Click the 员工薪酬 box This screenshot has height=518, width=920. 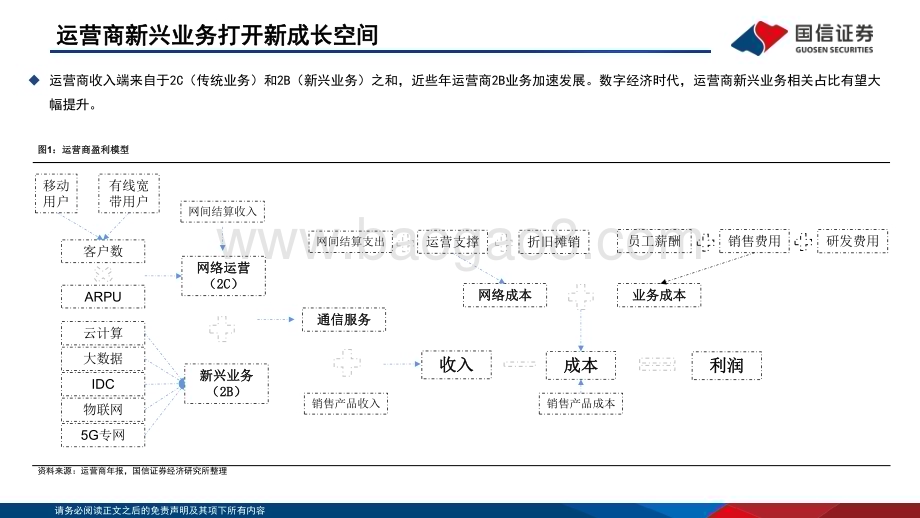pyautogui.click(x=654, y=241)
